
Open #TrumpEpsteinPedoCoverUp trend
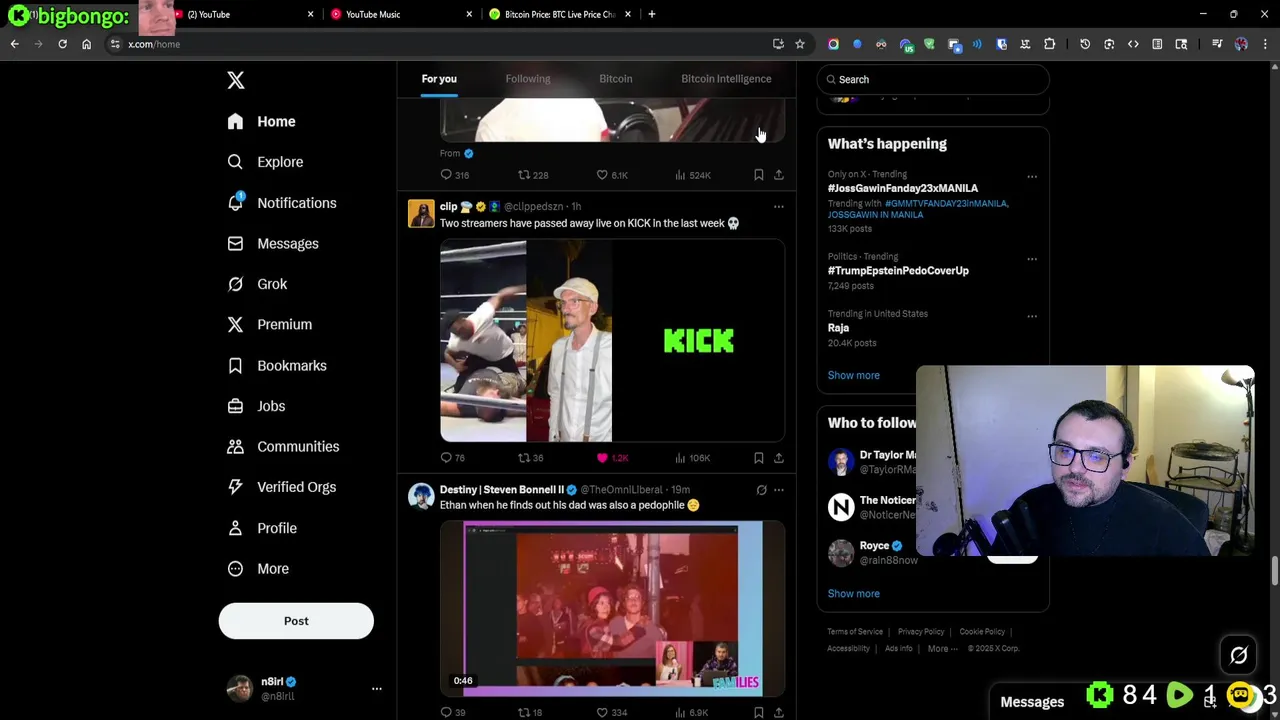coord(898,271)
